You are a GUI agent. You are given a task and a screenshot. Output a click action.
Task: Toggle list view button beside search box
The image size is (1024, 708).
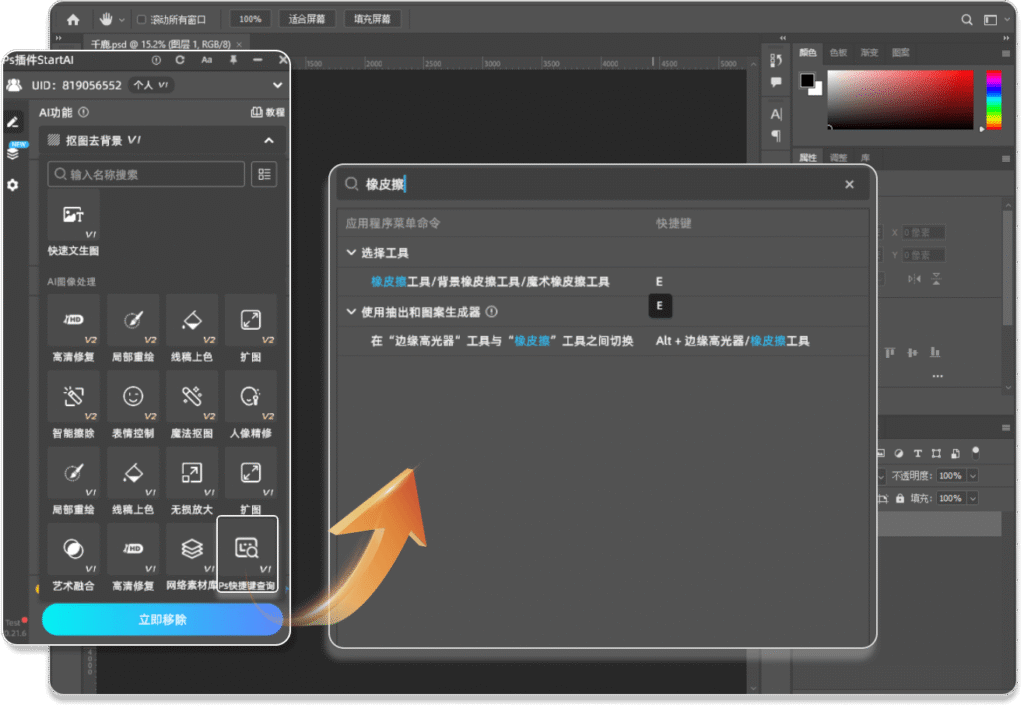[264, 174]
